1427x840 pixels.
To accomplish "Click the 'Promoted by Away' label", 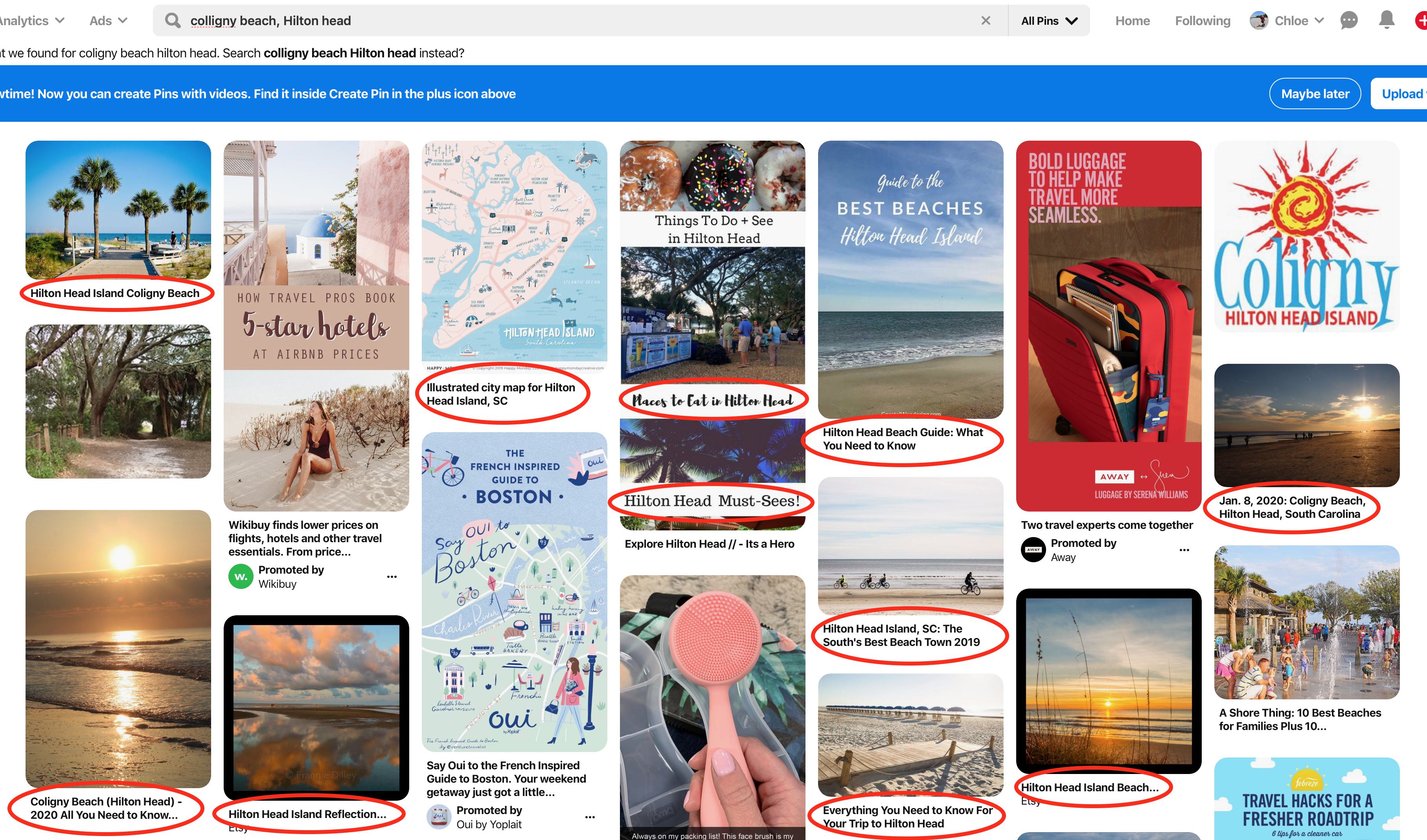I will click(x=1083, y=550).
